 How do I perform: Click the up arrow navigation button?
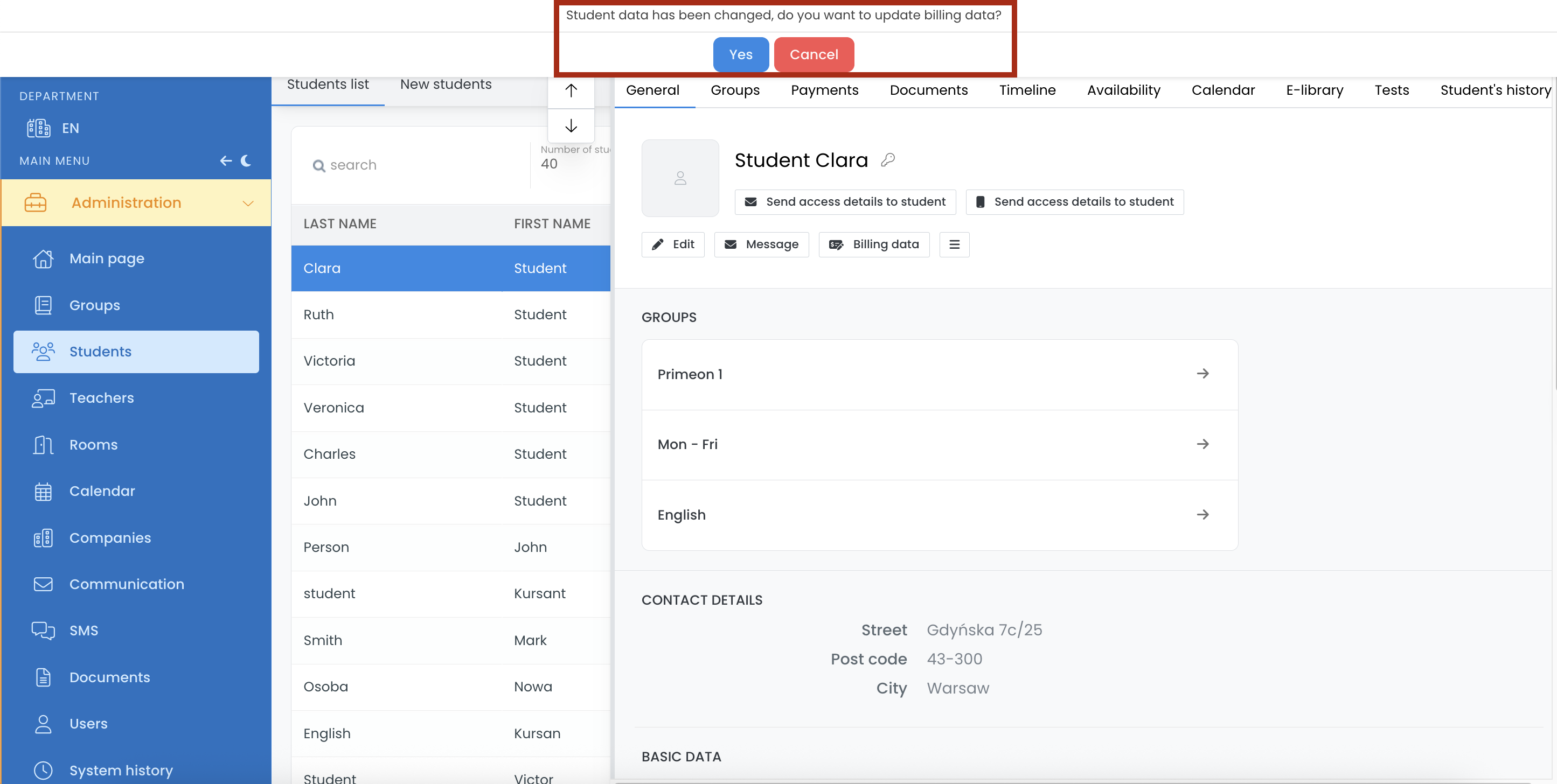coord(571,91)
